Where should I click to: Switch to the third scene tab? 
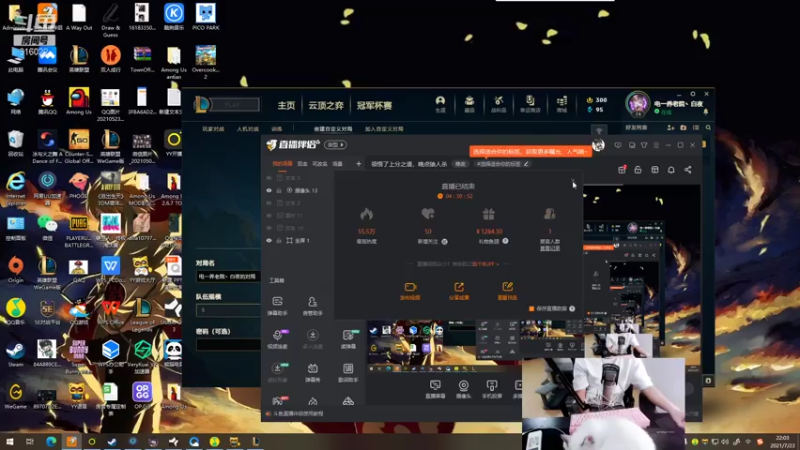click(319, 164)
